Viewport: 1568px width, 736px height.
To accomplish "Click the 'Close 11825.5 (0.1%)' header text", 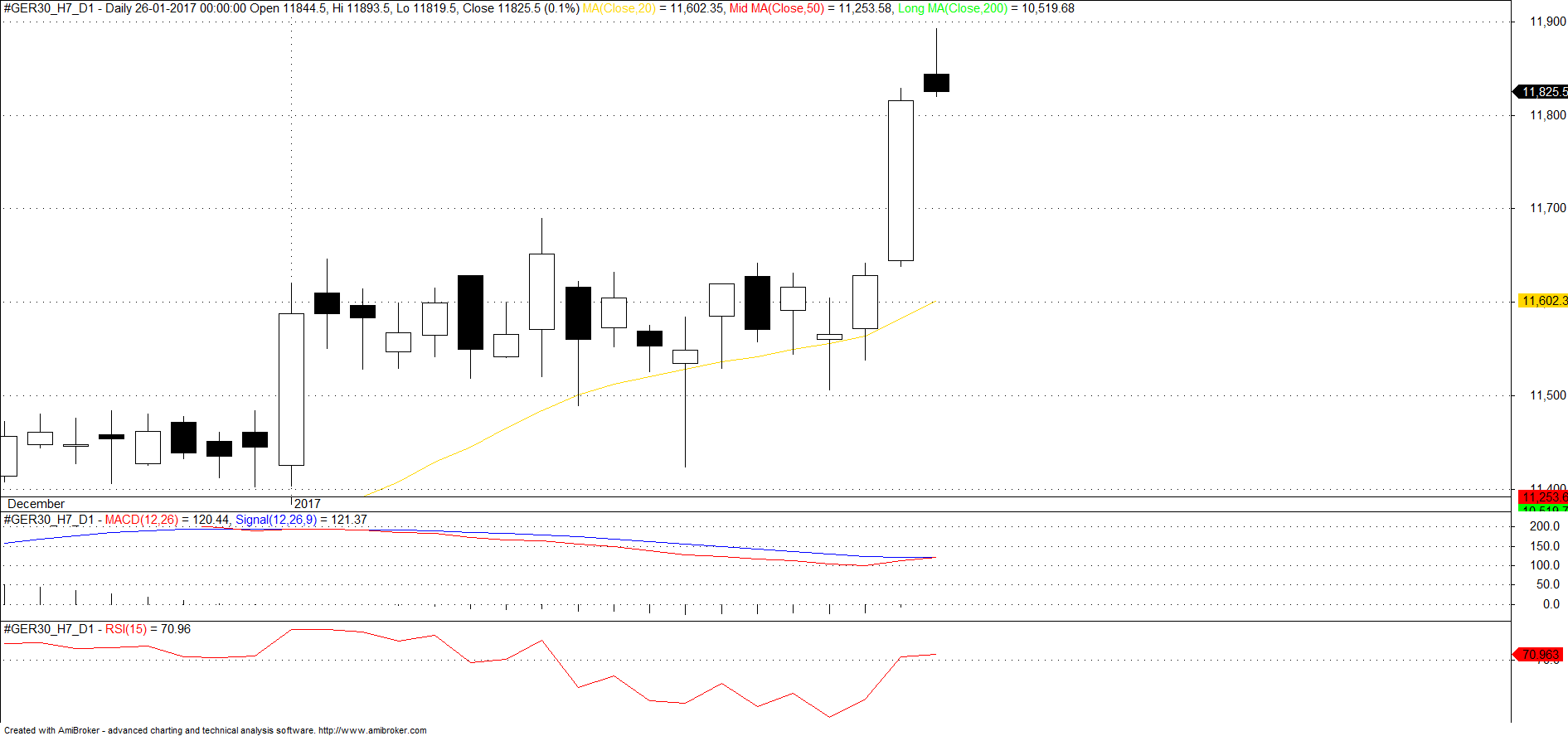I will pos(521,8).
